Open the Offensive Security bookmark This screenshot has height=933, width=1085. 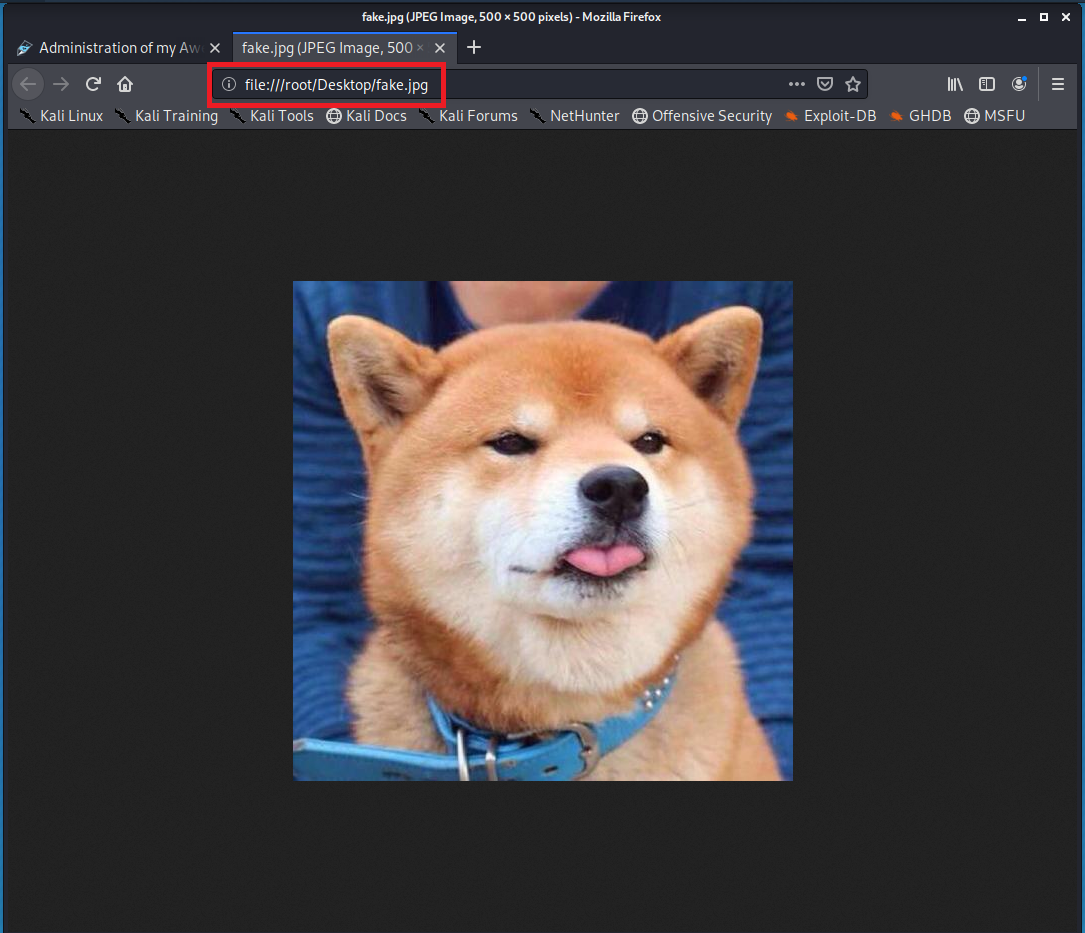(x=702, y=116)
